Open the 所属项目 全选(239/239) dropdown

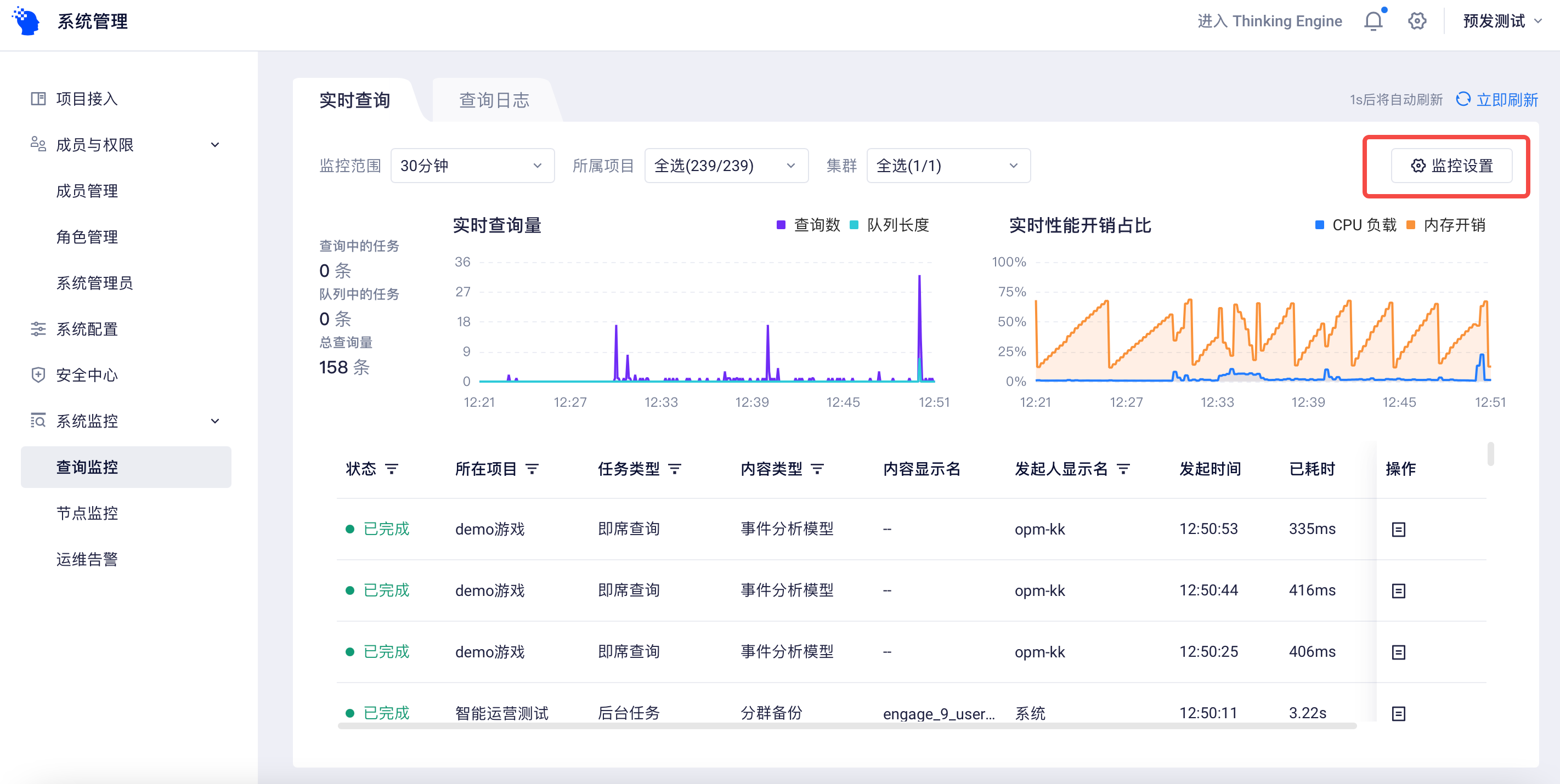tap(726, 165)
